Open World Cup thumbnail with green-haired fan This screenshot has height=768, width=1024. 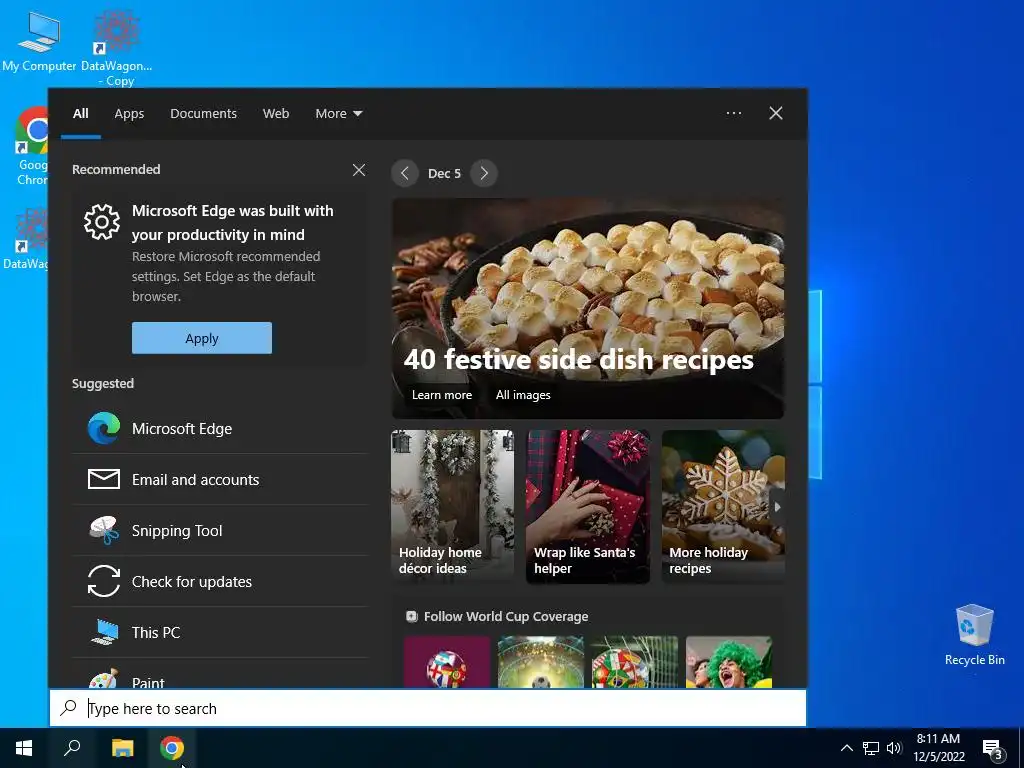coord(729,662)
